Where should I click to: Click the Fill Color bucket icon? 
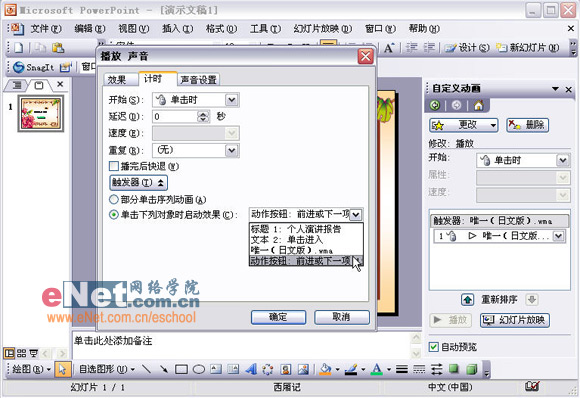pyautogui.click(x=326, y=369)
